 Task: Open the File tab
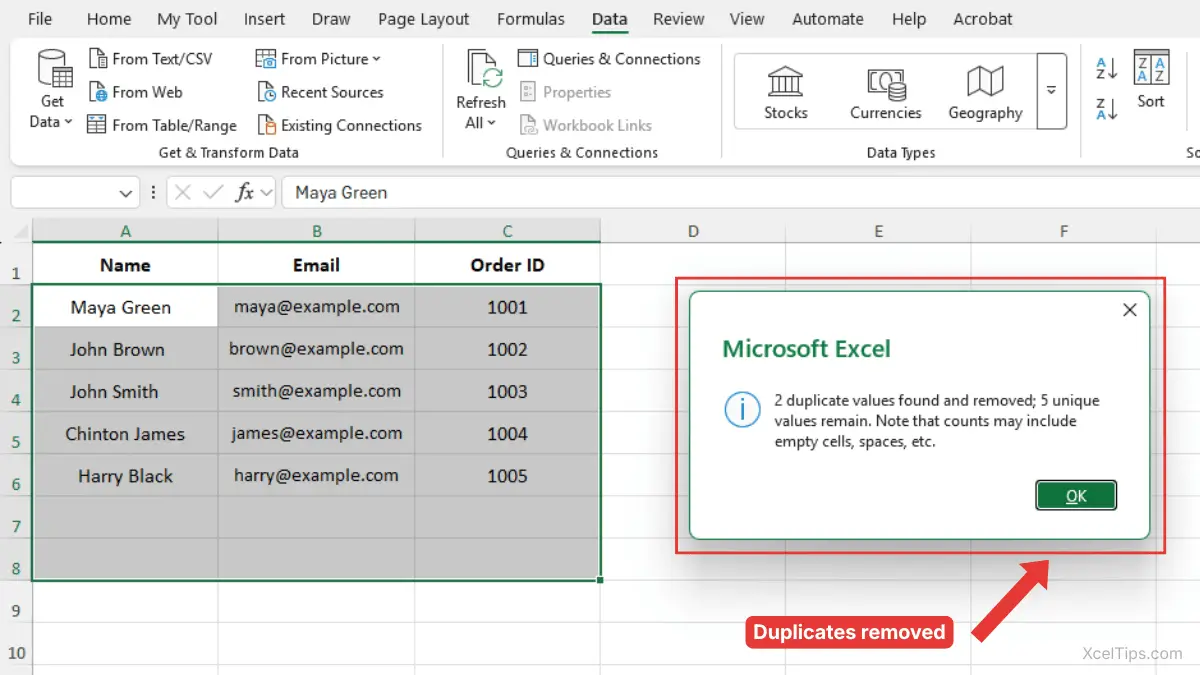point(40,19)
